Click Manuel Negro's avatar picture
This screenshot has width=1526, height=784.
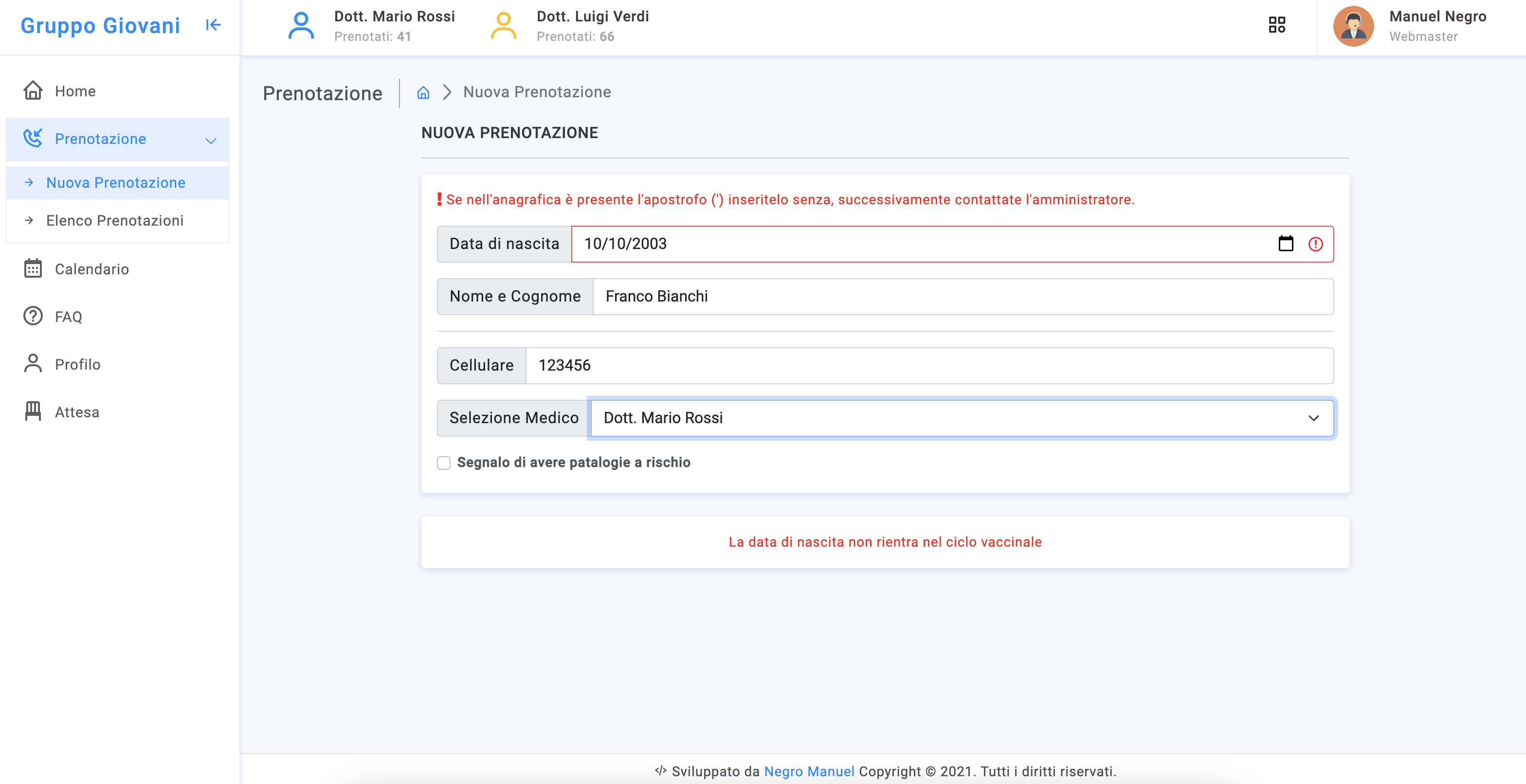(x=1353, y=26)
